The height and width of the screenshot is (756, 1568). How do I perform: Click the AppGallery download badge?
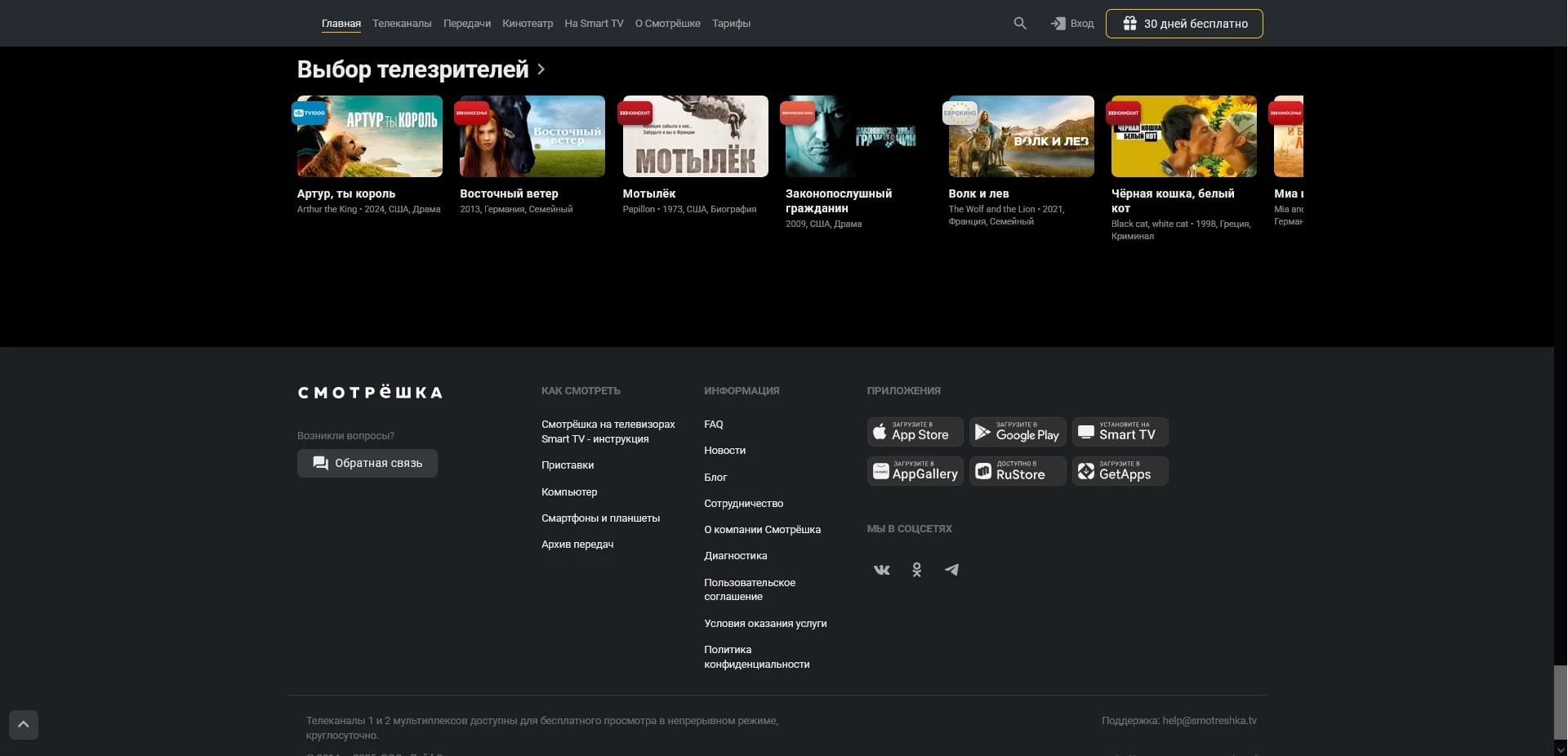tap(915, 471)
